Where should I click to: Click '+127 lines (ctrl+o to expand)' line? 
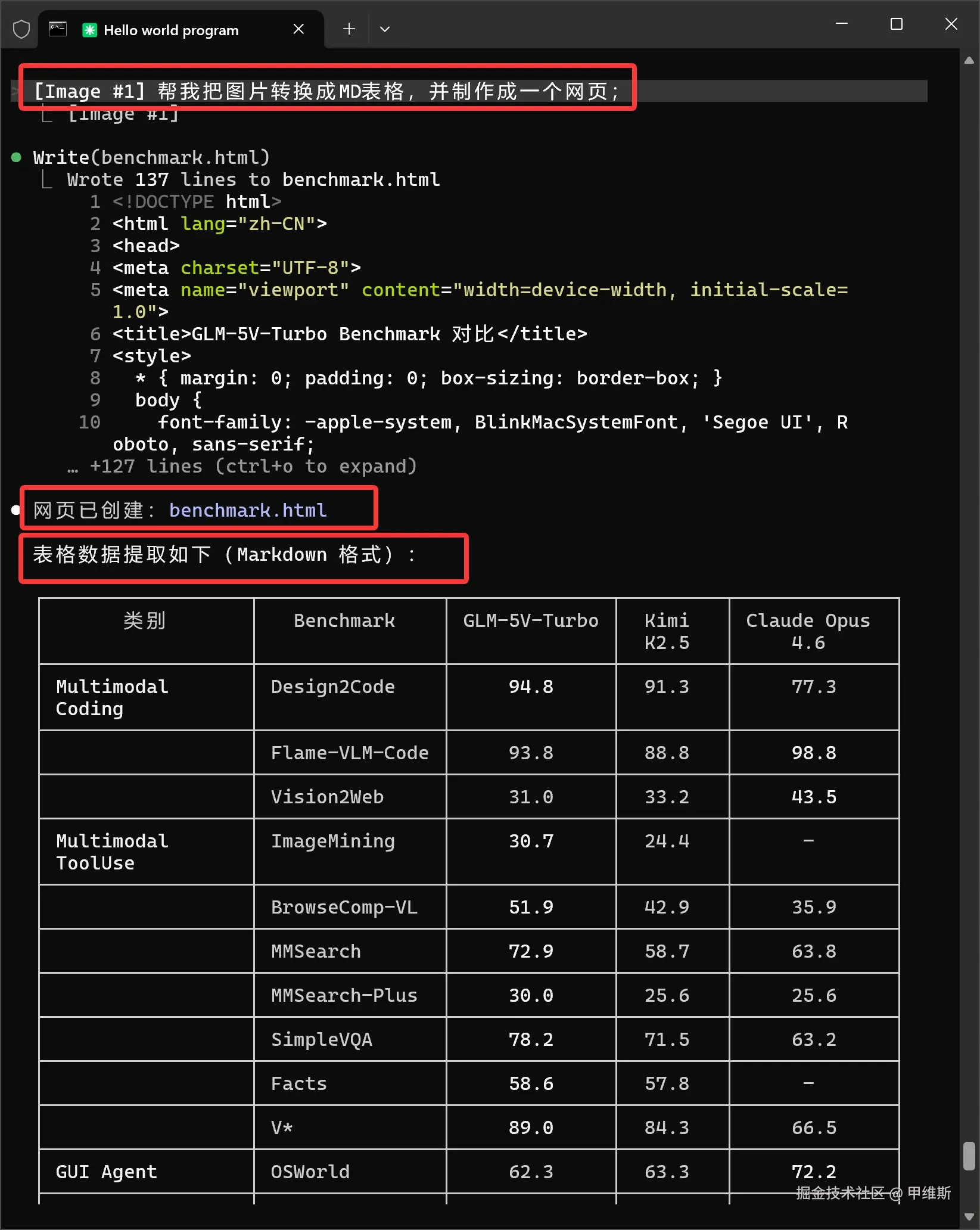pos(242,466)
